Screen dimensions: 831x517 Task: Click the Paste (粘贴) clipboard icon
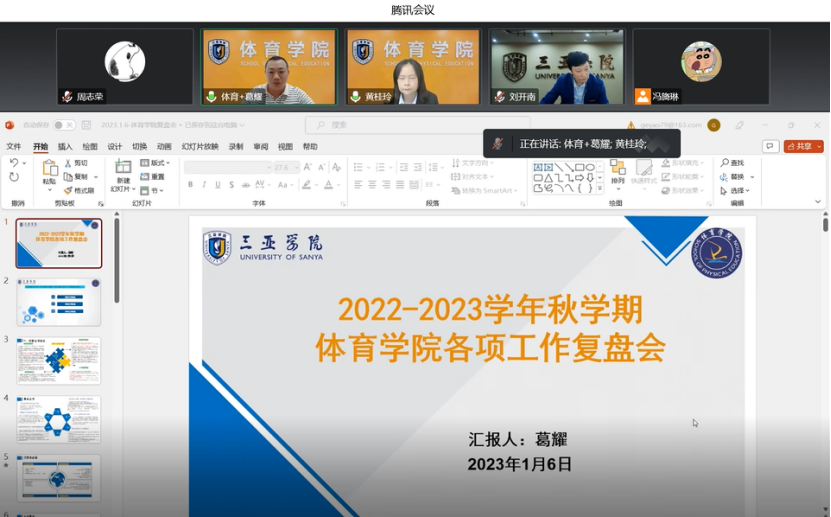49,170
